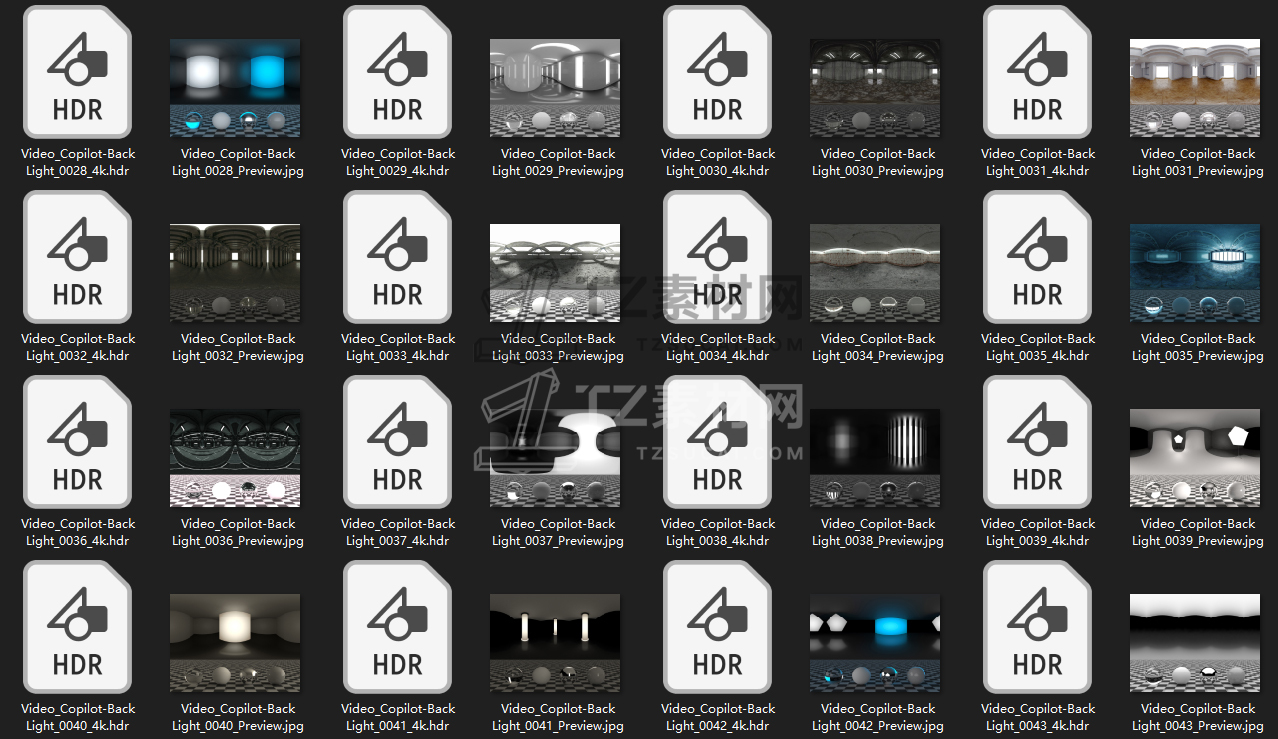The width and height of the screenshot is (1278, 739).
Task: Click the BackLight_0032_Preview.jpg thumbnail
Action: [235, 273]
